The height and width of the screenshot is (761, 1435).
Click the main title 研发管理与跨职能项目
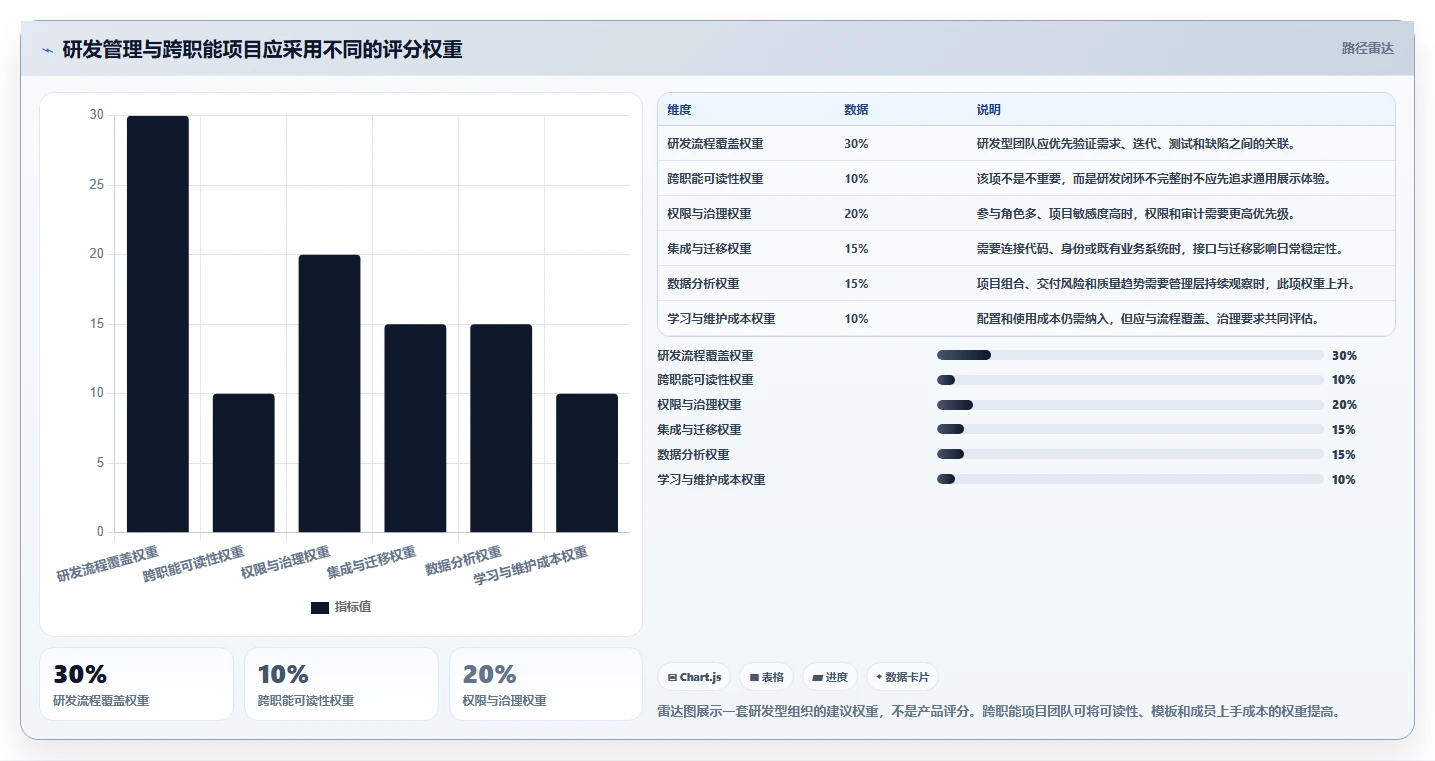pos(263,49)
